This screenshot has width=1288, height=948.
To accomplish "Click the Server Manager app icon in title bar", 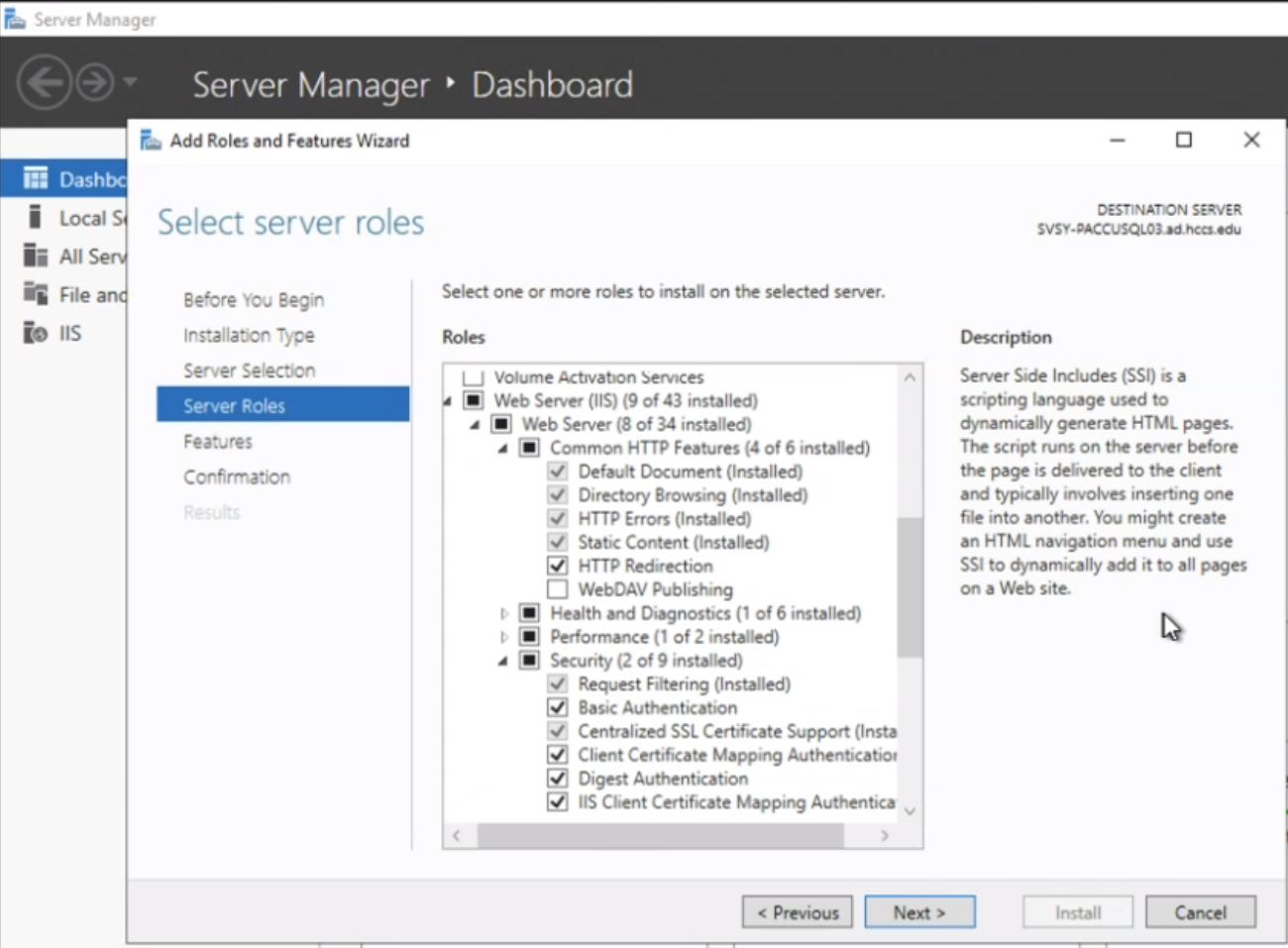I will click(x=15, y=19).
